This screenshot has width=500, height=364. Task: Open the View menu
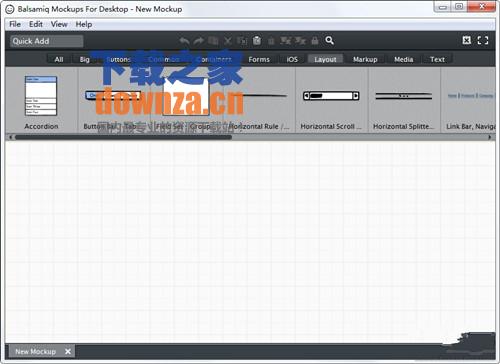[x=59, y=24]
